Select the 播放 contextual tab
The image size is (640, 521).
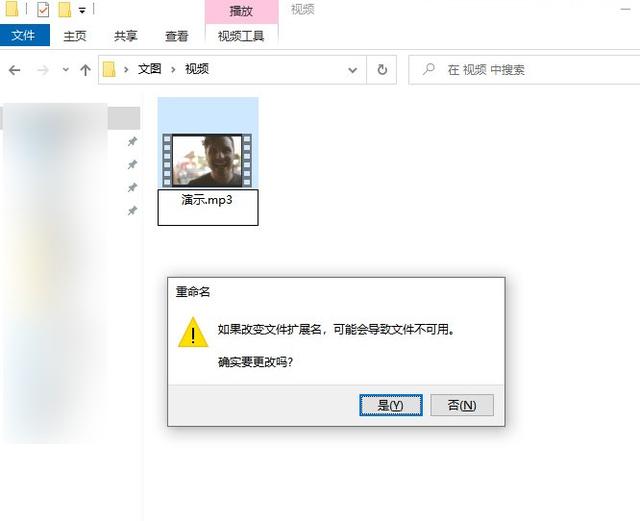click(x=241, y=11)
